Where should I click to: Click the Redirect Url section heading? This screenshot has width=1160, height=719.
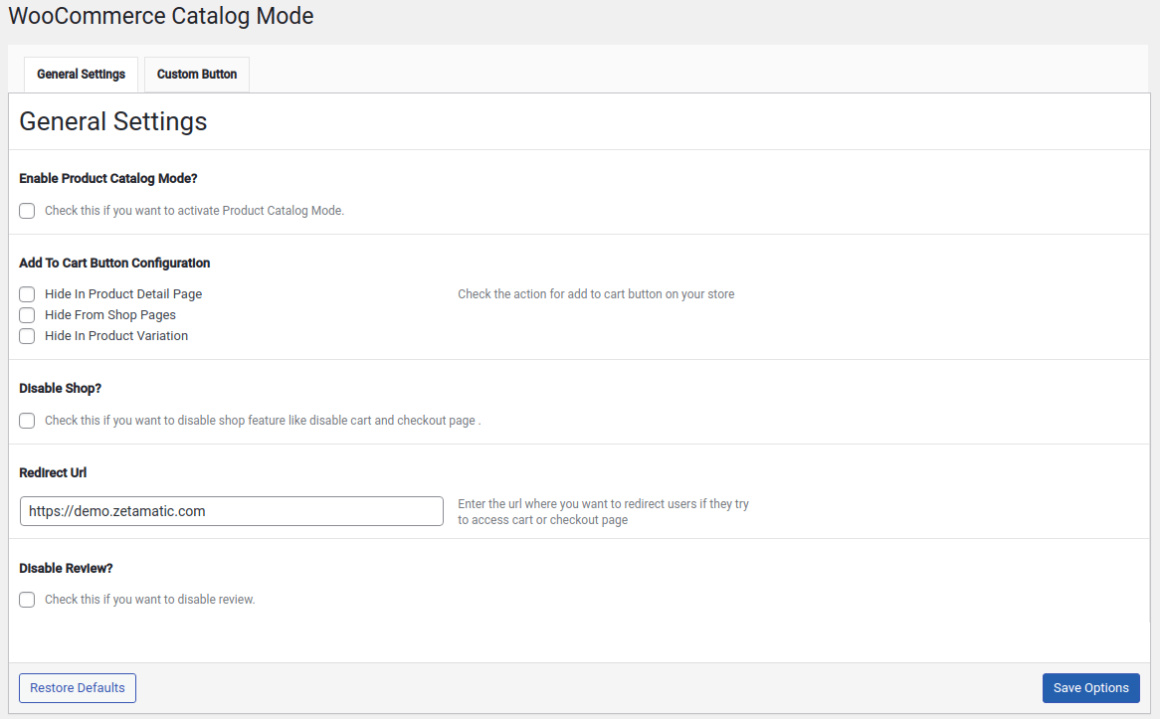coord(53,472)
